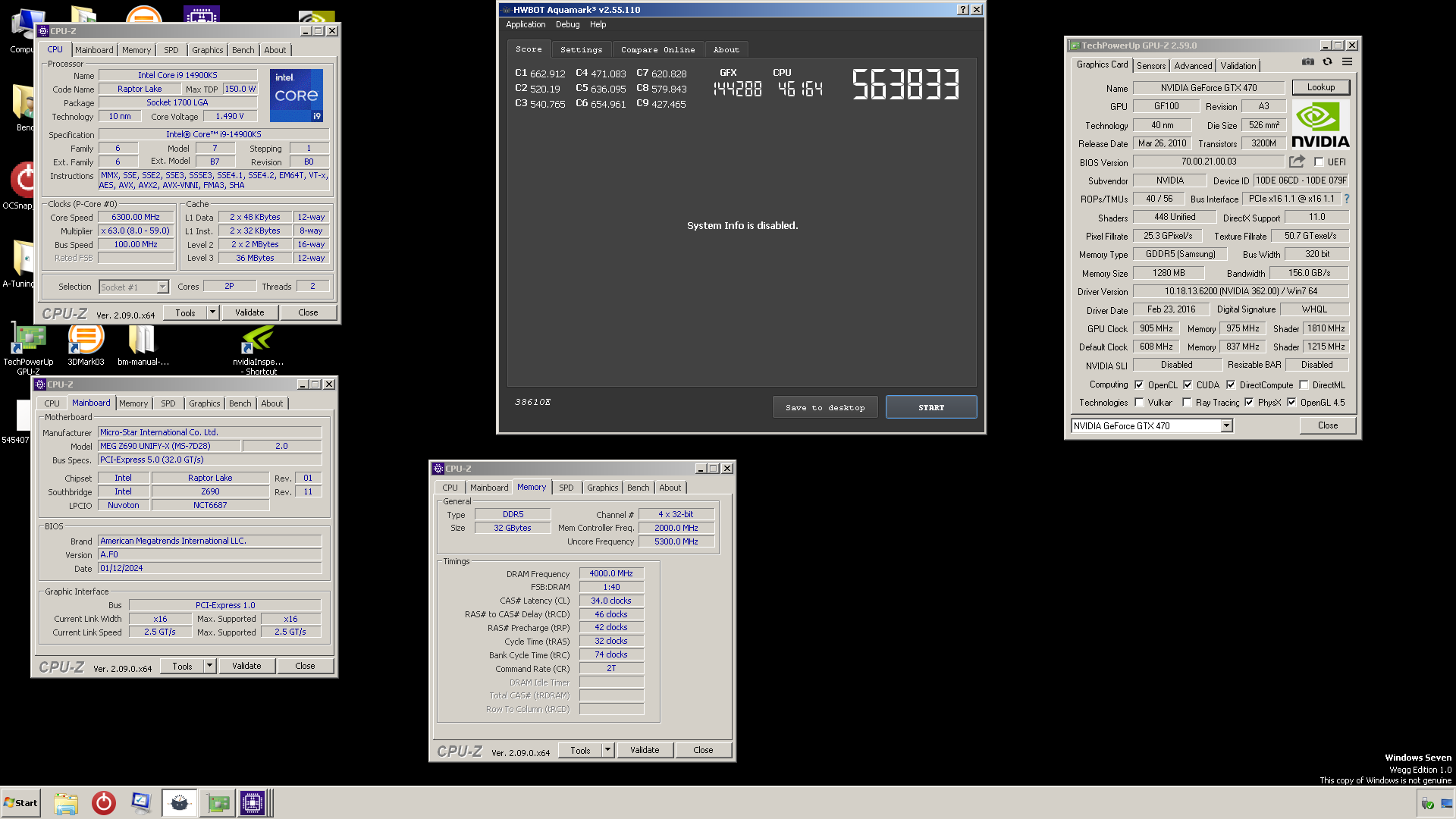
Task: Toggle the DirectML checkbox
Action: [1304, 385]
